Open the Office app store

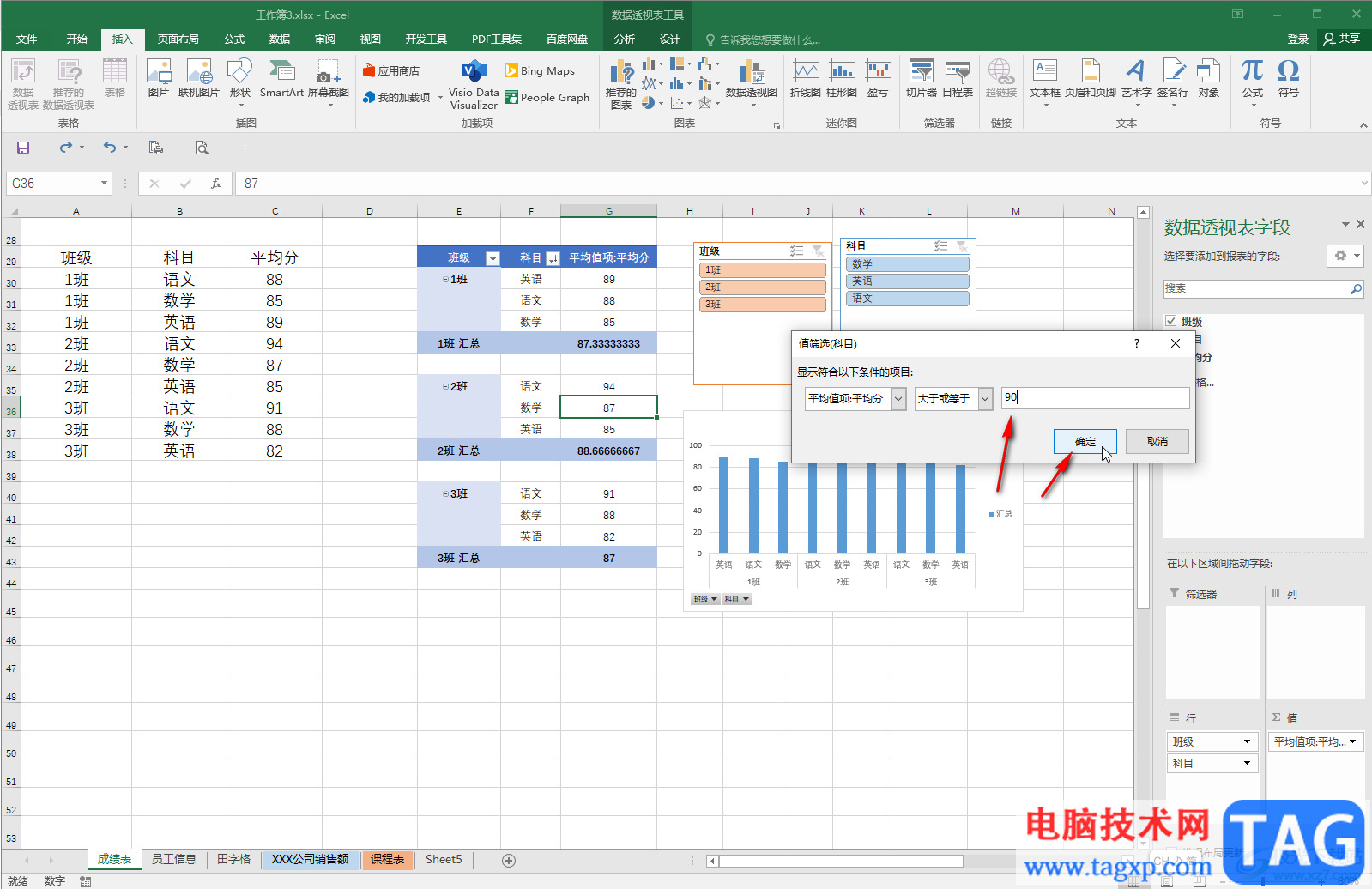391,70
